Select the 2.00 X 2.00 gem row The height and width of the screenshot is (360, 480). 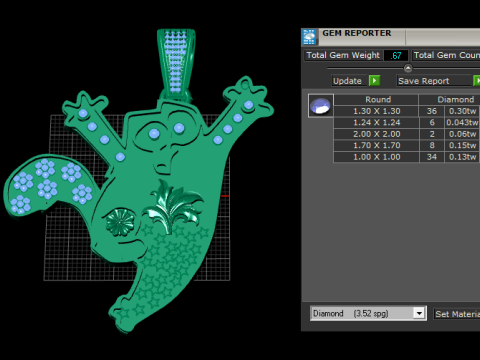click(407, 134)
